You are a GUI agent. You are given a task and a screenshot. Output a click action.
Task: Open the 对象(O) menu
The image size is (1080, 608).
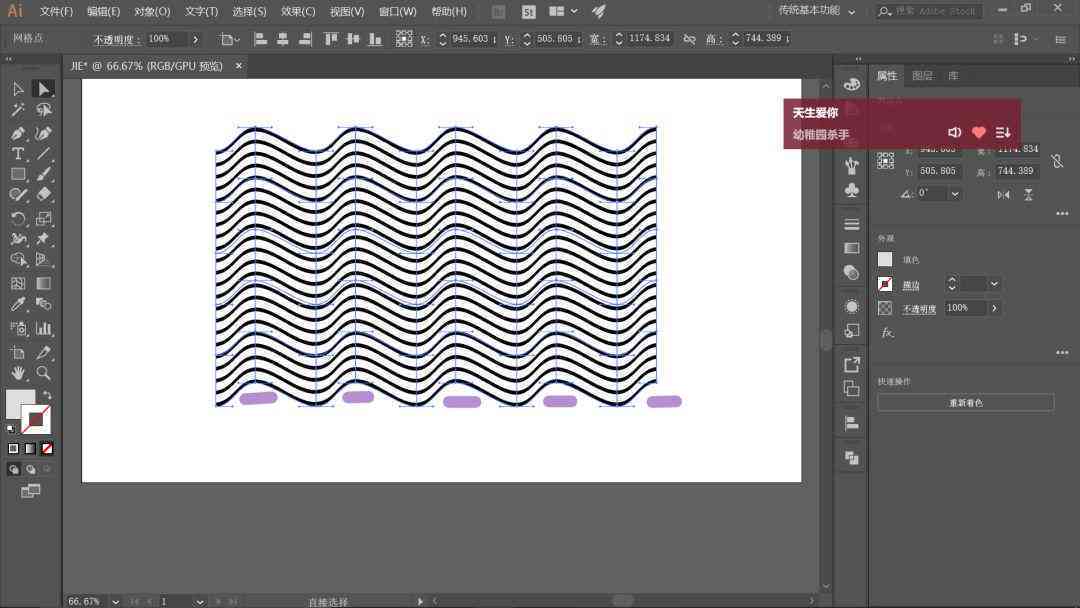[x=152, y=11]
